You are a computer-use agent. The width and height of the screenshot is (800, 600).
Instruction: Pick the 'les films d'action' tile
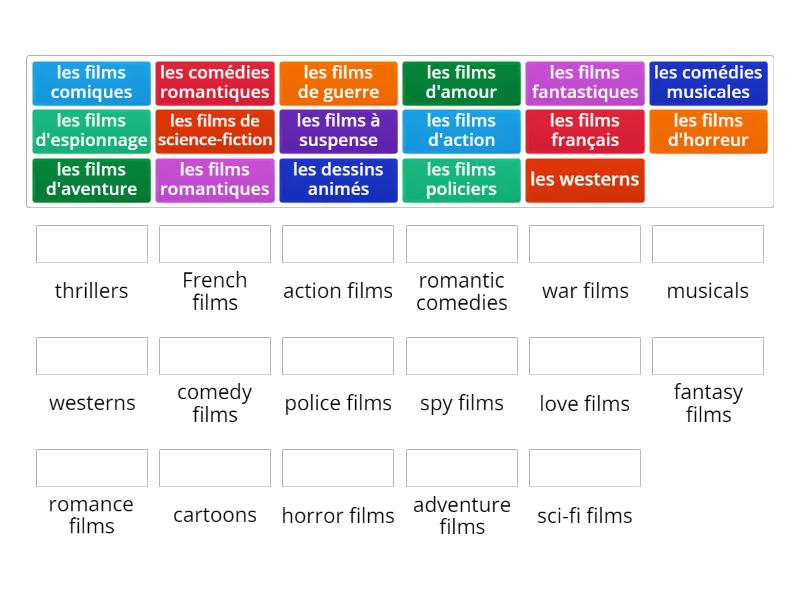point(461,131)
